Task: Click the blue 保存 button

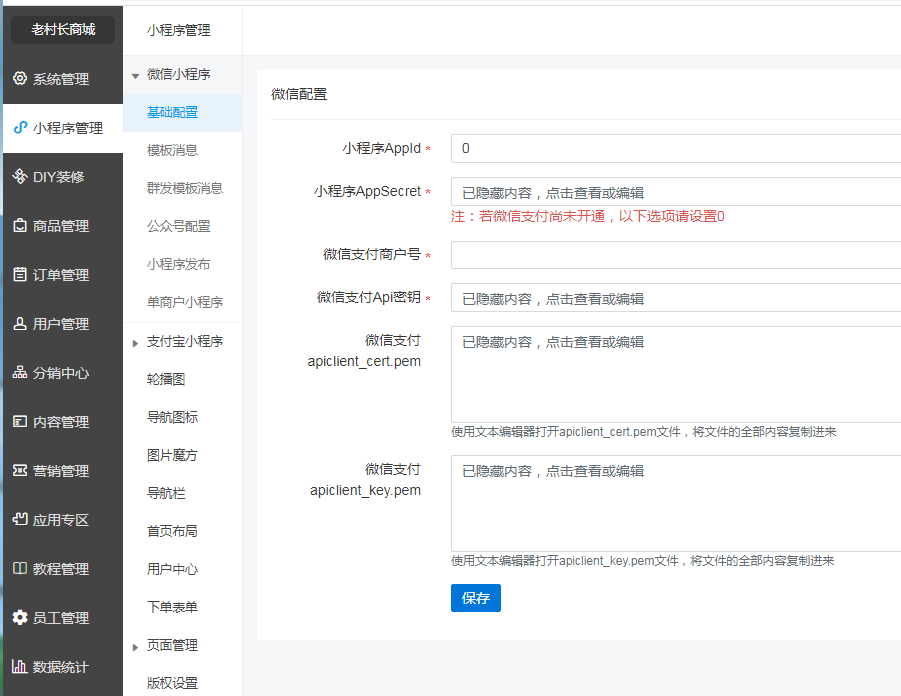Action: [475, 598]
